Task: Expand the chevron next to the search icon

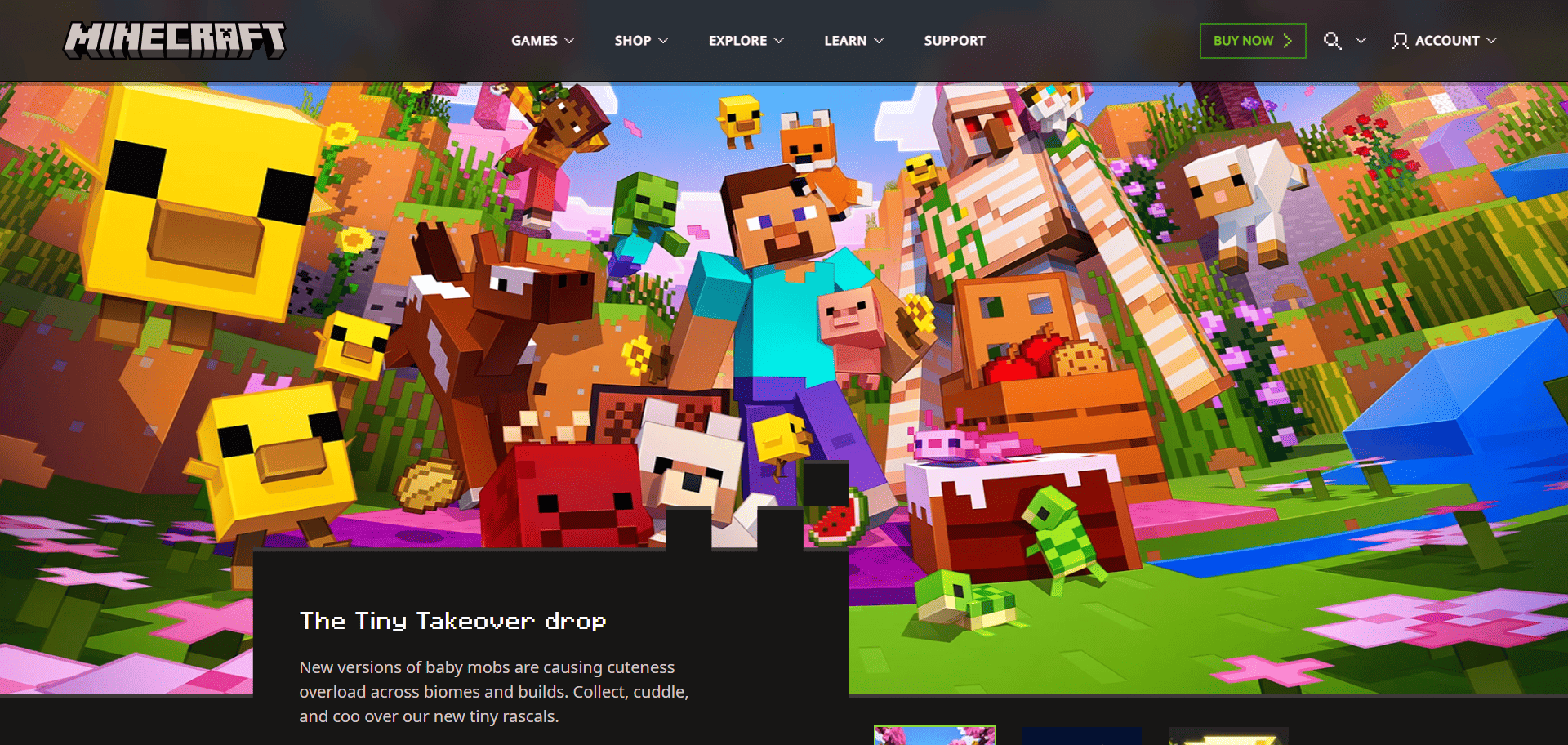Action: tap(1361, 41)
